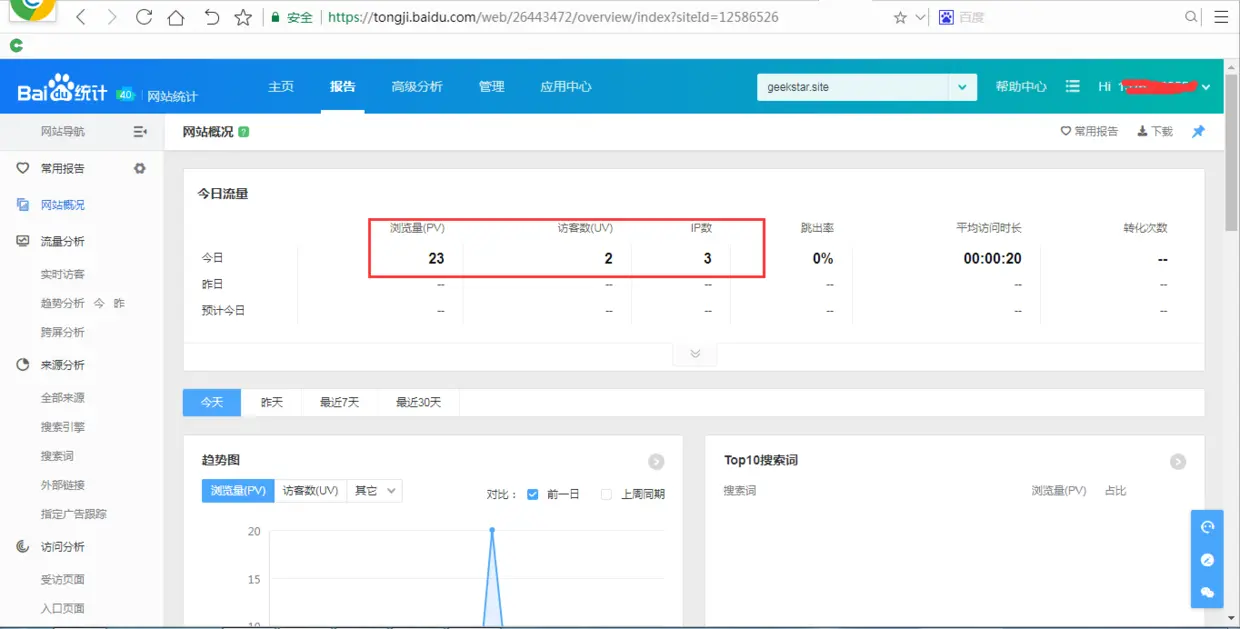The image size is (1240, 629).
Task: Open 外部链接 in the sidebar
Action: pos(63,485)
